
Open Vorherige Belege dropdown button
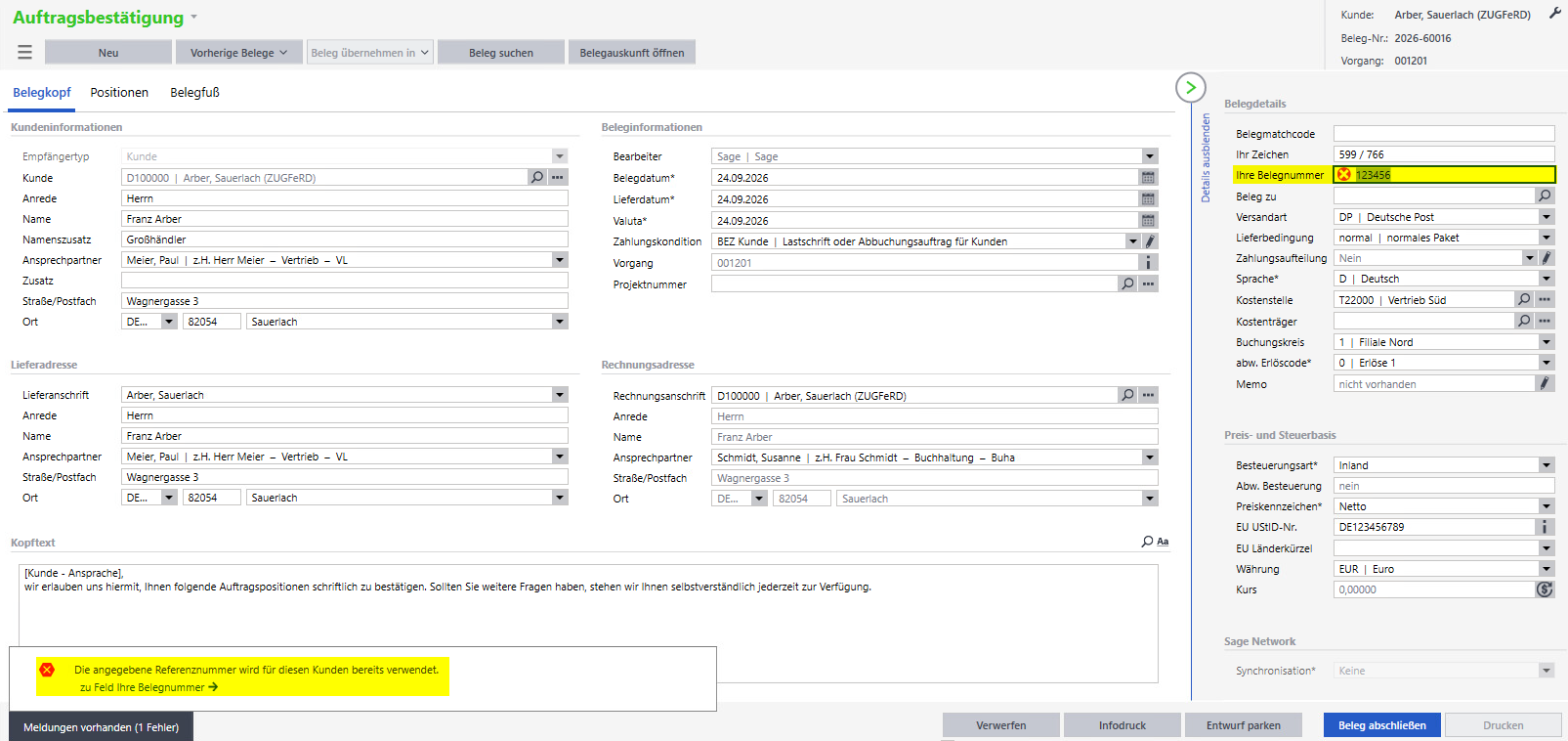pyautogui.click(x=238, y=53)
